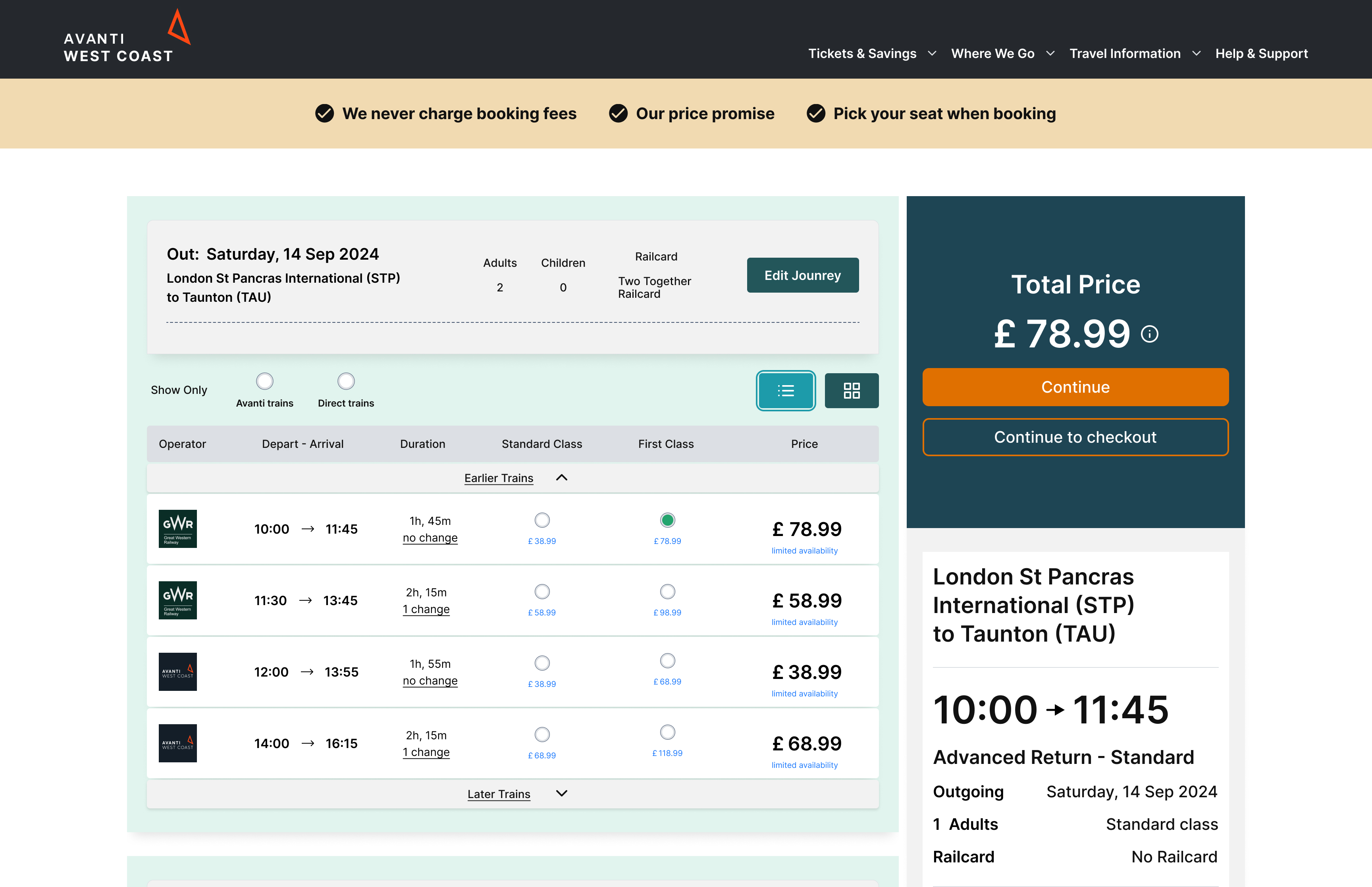The image size is (1372, 887).
Task: Open Tickets & Savings menu
Action: click(862, 54)
